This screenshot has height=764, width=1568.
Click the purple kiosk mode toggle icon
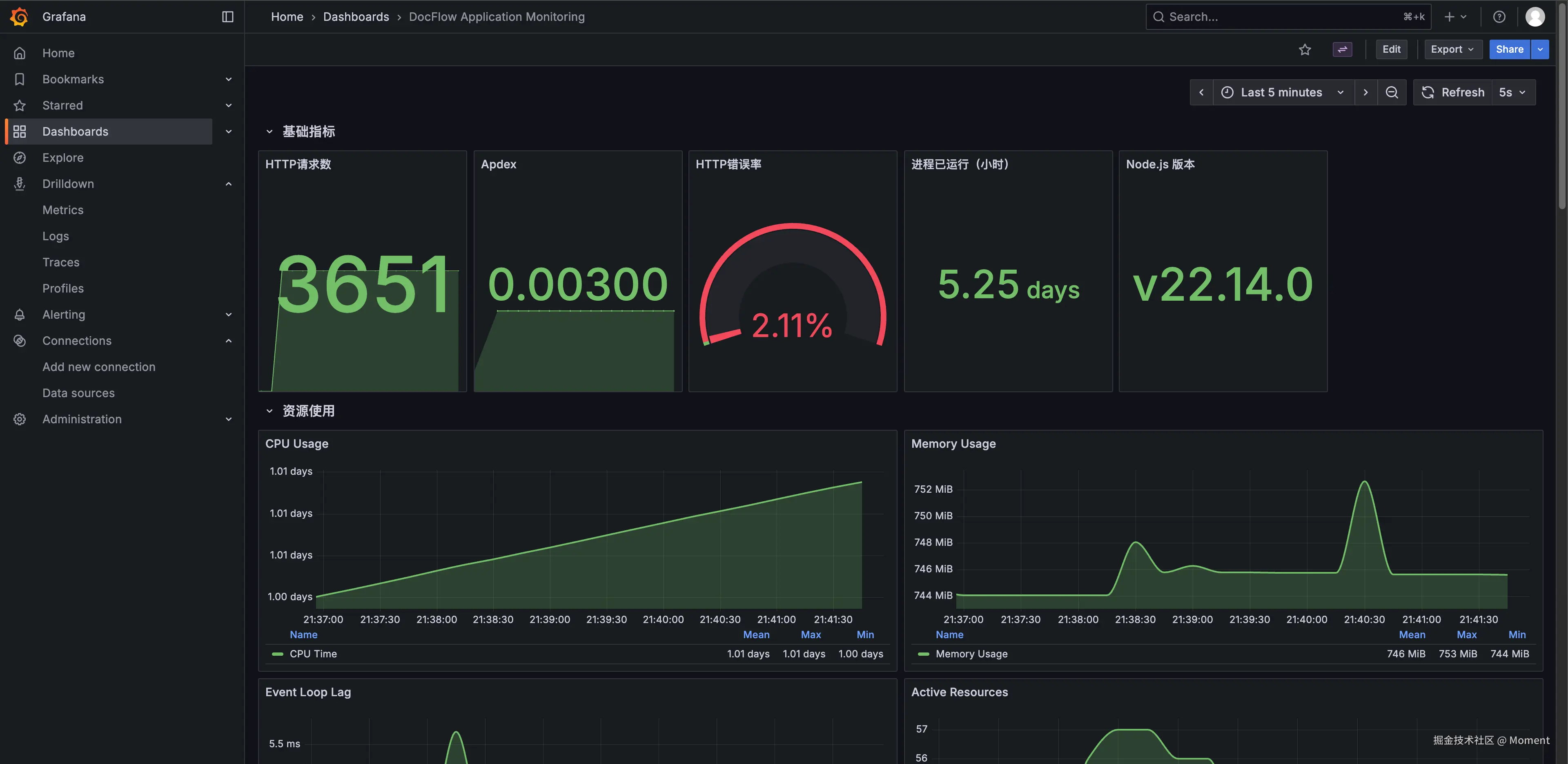(1342, 49)
